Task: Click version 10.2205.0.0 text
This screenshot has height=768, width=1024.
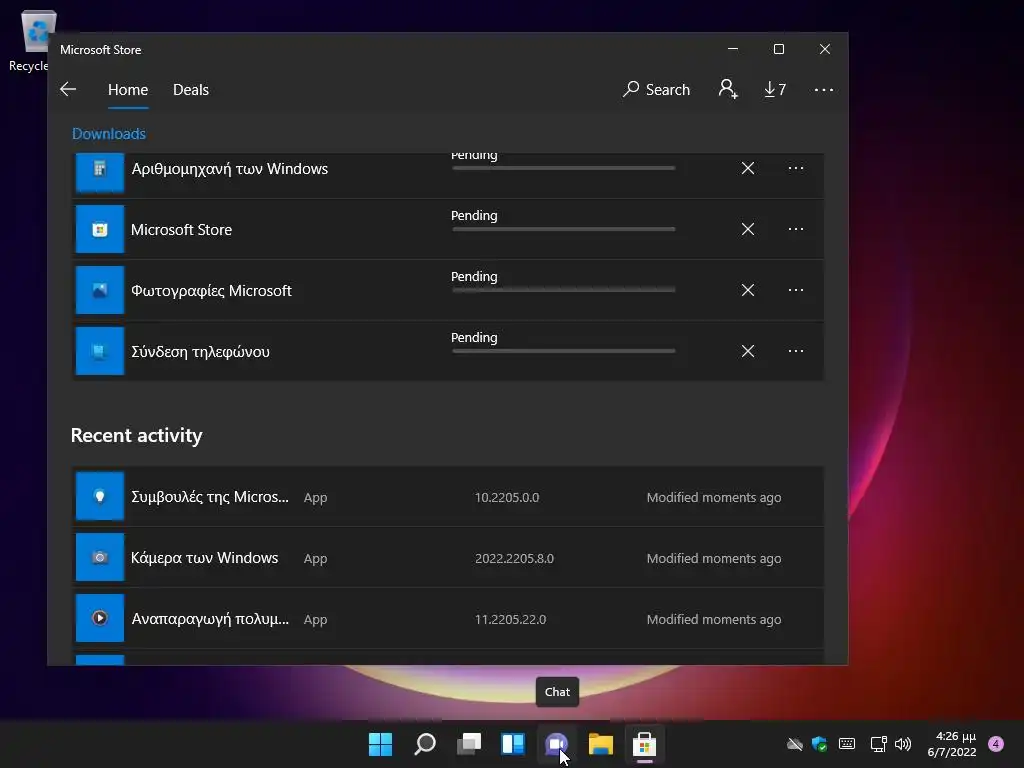Action: coord(507,498)
